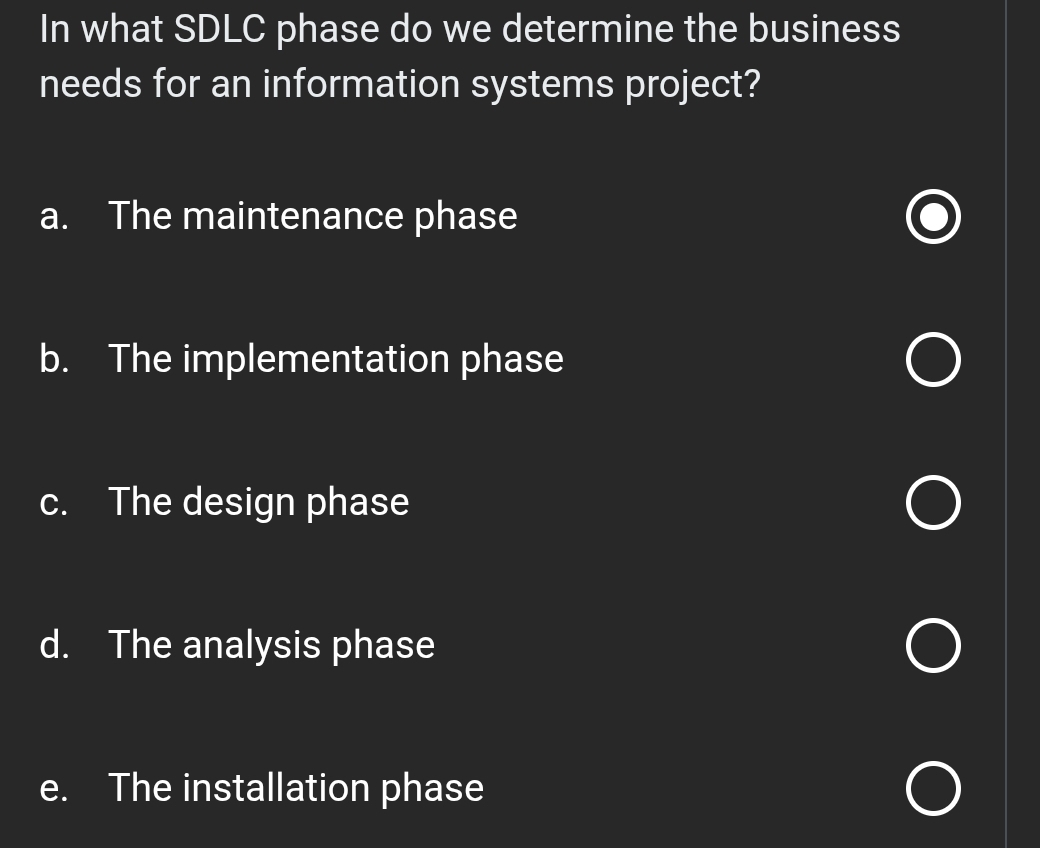Select the installation phase radio button
This screenshot has width=1040, height=848.
(934, 790)
